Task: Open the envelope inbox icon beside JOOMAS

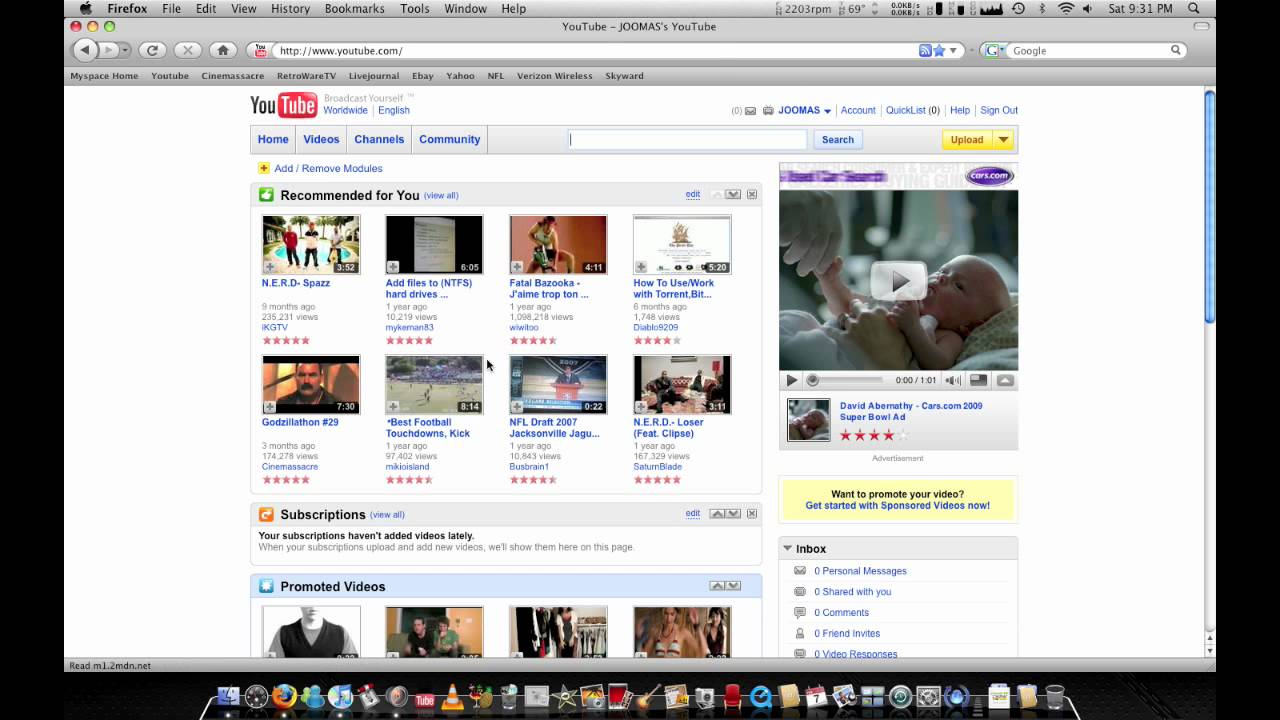Action: coord(750,111)
